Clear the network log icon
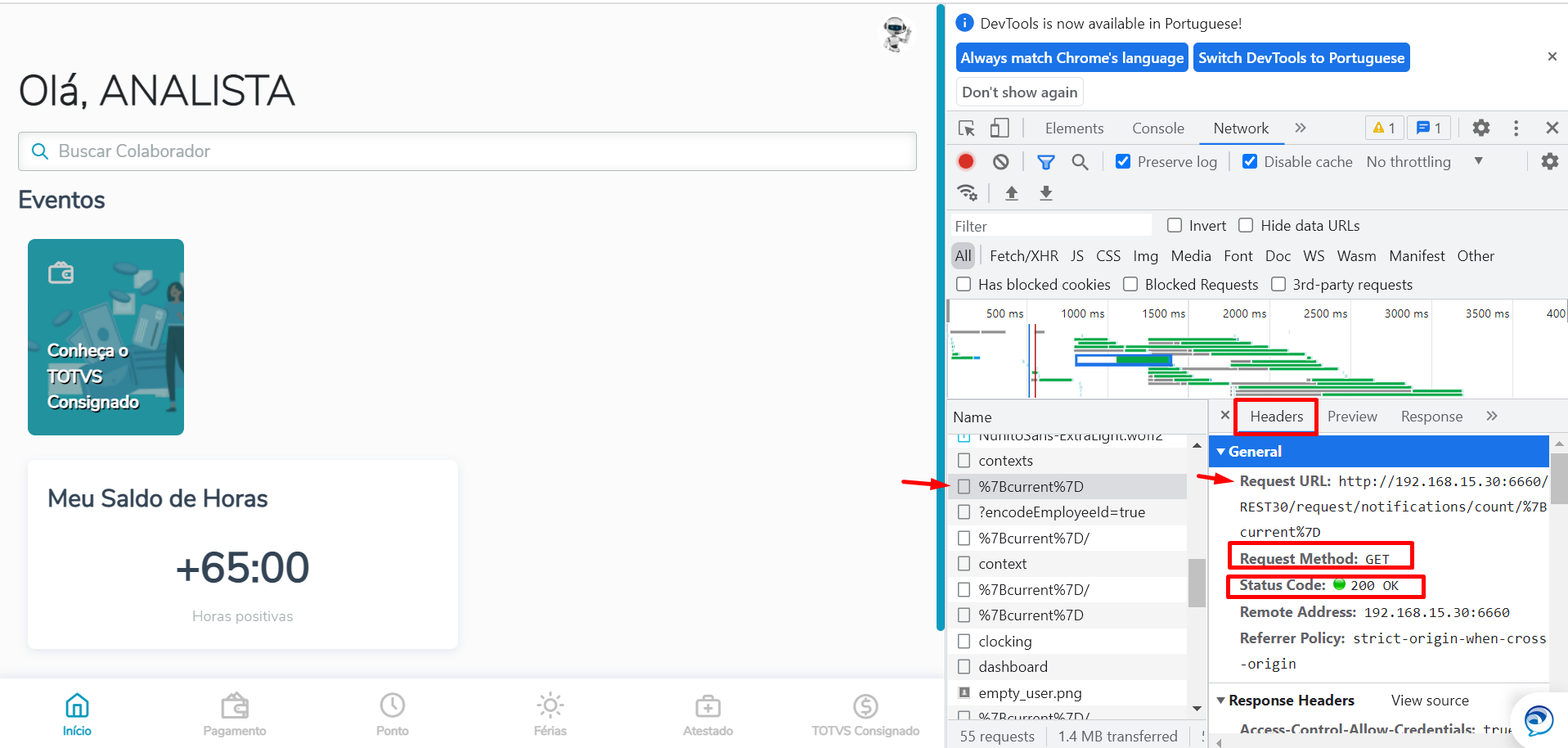 [x=1001, y=162]
